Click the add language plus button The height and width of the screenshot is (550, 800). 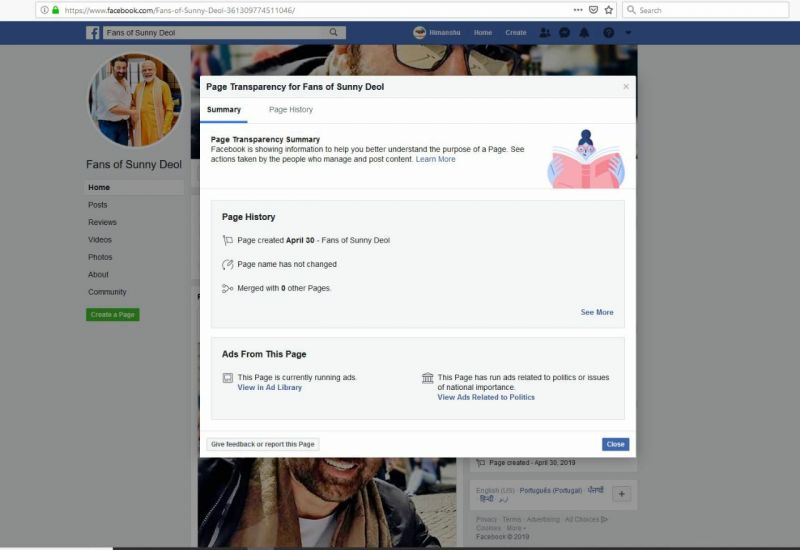point(621,494)
